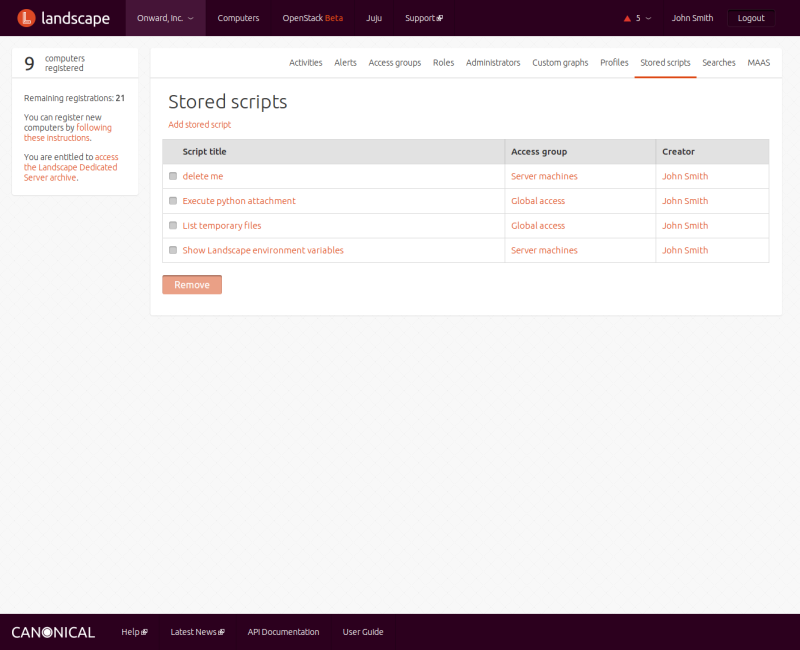The image size is (800, 650).
Task: Click the Landscape logo icon
Action: coord(27,18)
